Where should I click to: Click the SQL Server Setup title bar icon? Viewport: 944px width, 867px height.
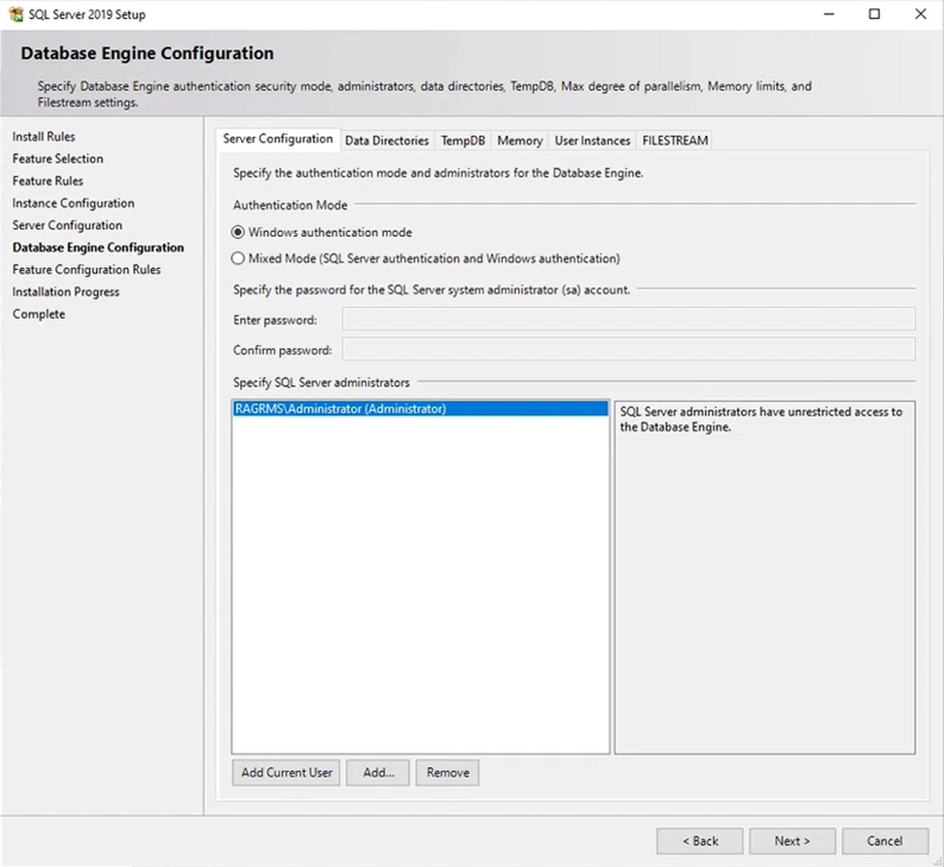click(x=16, y=14)
